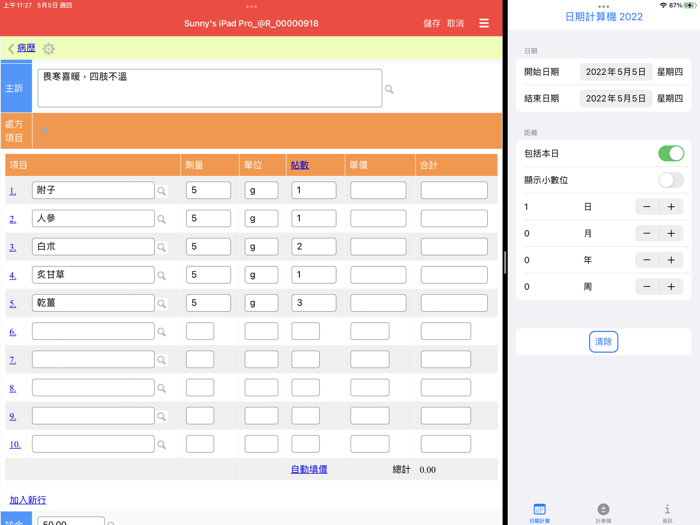Click the 單價 field in the 人參 row

pyautogui.click(x=378, y=218)
